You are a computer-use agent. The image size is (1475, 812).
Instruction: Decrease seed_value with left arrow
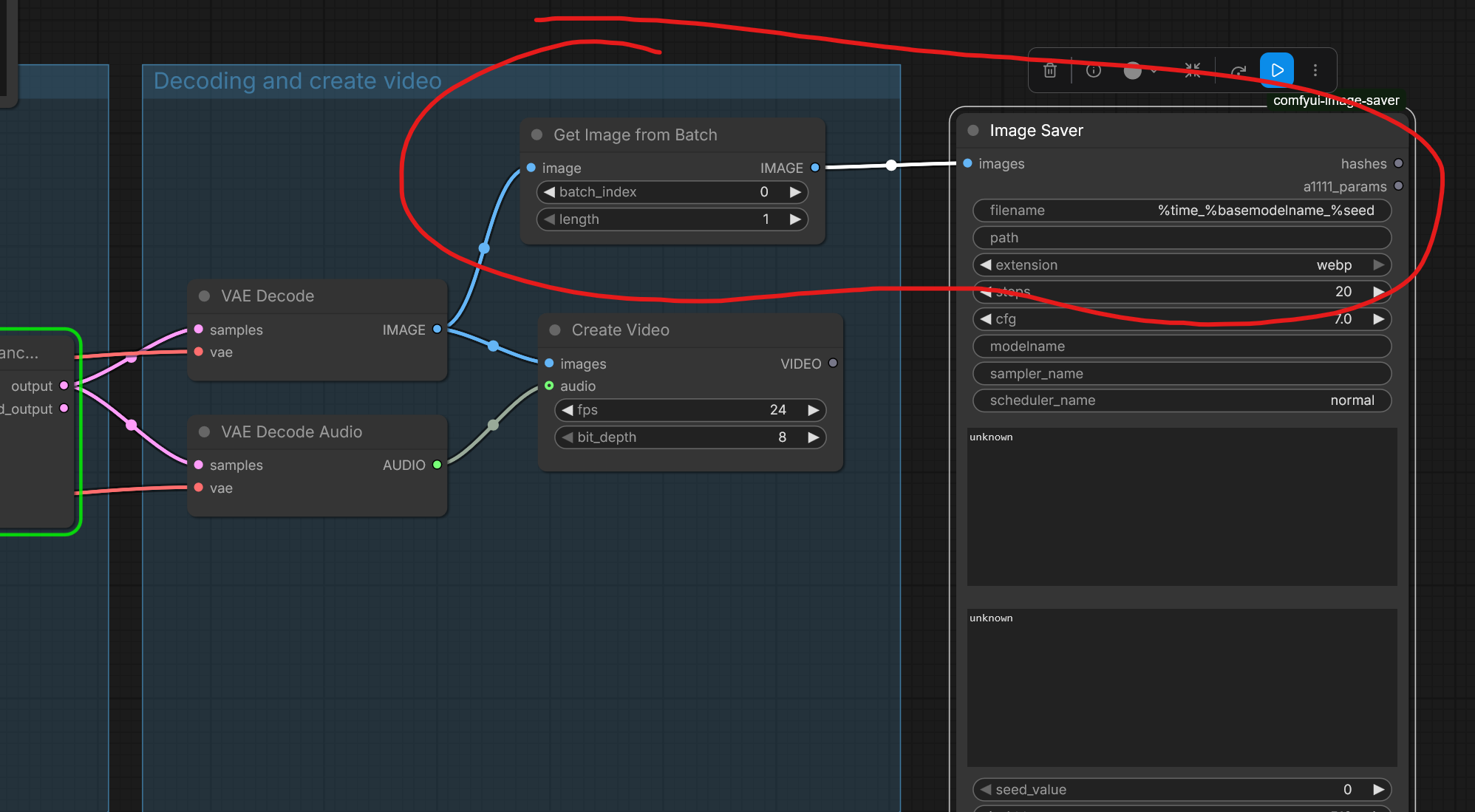pos(986,789)
